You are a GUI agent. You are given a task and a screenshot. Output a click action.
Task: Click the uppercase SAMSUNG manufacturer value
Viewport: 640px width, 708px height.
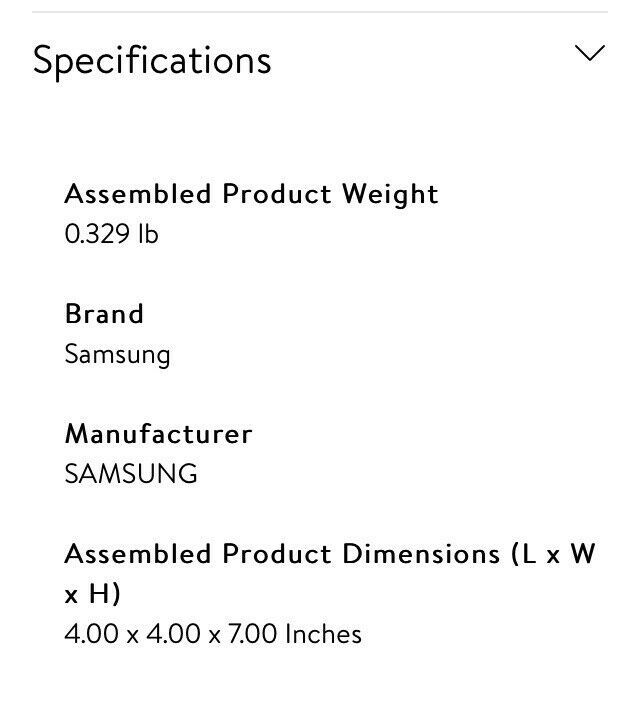click(x=131, y=474)
